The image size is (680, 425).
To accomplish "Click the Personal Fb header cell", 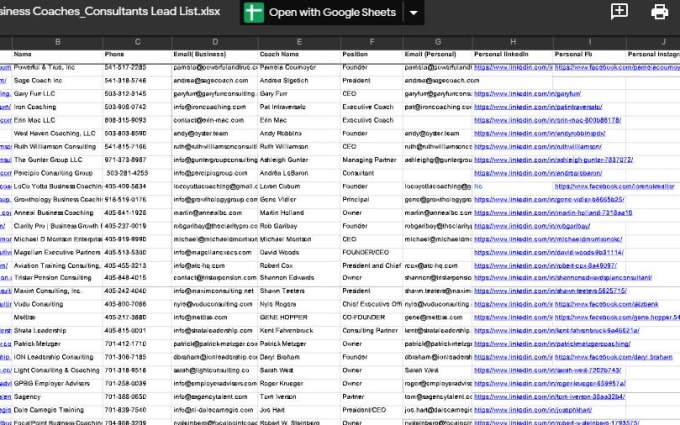I will (590, 55).
